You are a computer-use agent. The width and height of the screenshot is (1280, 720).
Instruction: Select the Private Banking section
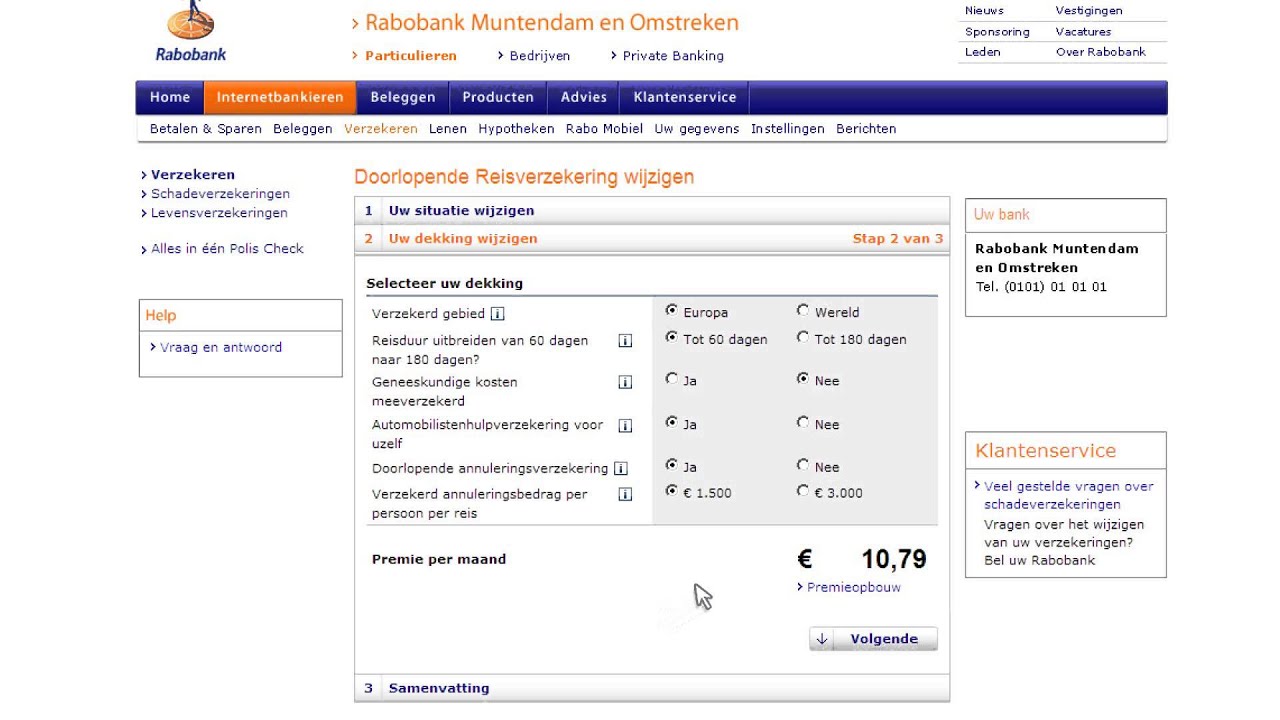click(x=673, y=56)
